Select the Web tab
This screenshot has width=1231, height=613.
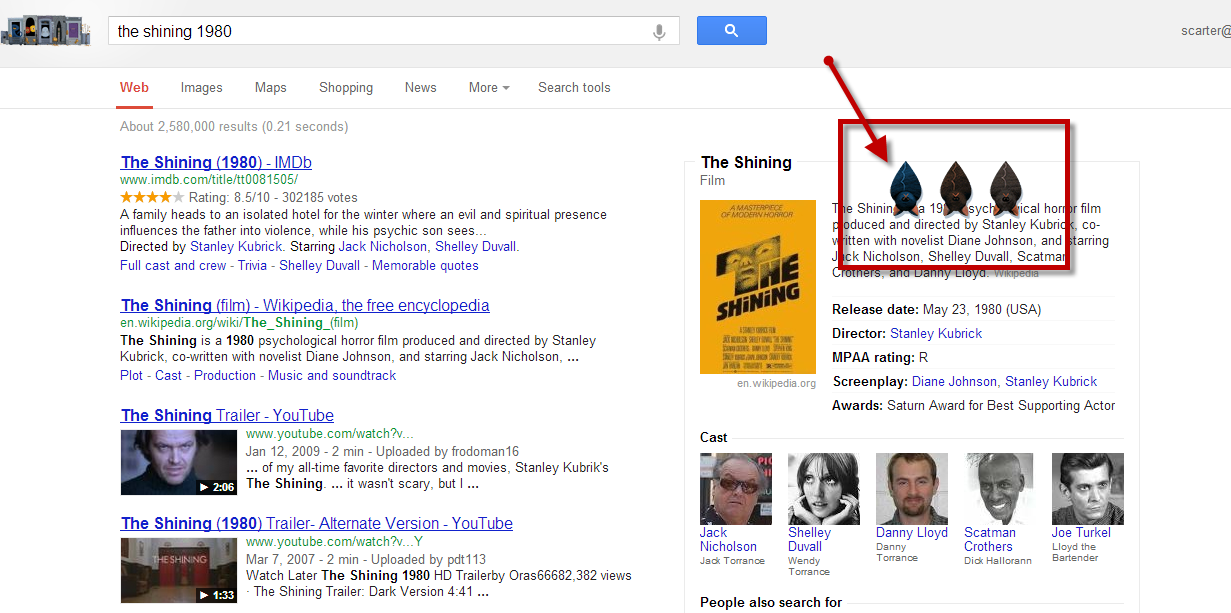(x=134, y=87)
